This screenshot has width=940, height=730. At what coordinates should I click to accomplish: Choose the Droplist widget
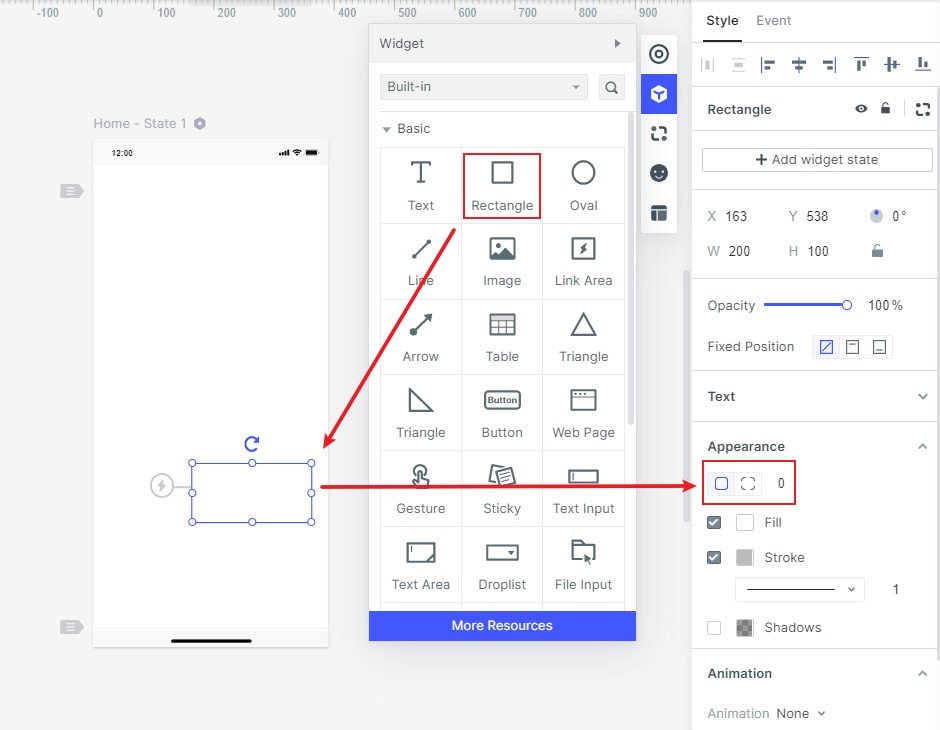(x=502, y=565)
